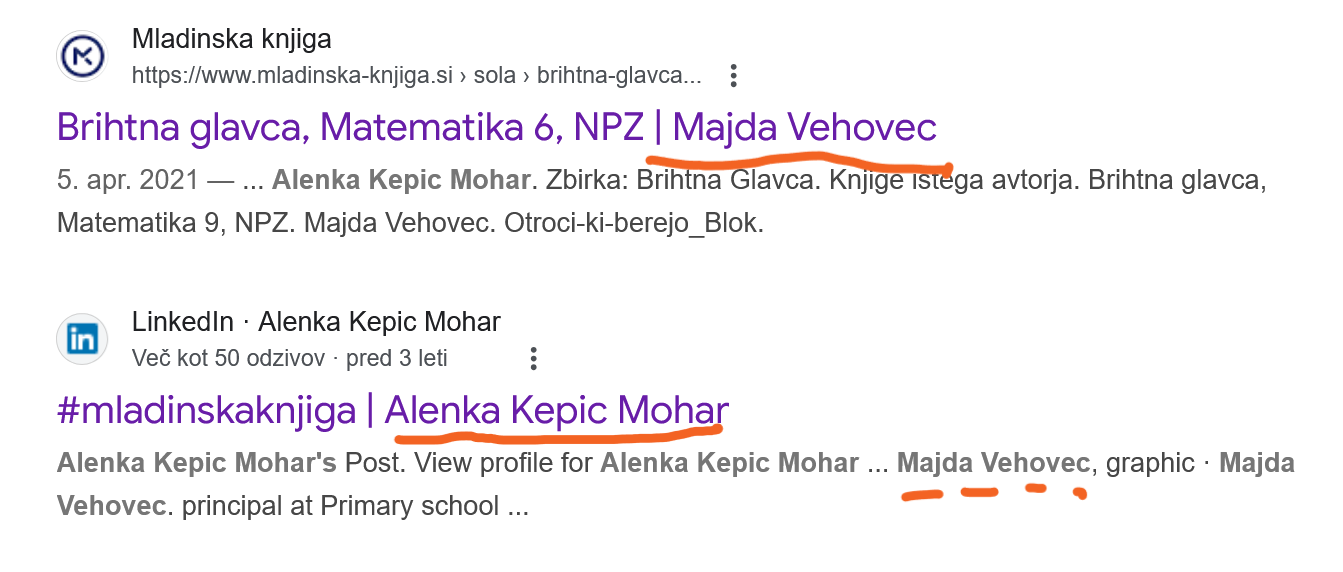Open the #mladinskaknjiga Alenka Kepic Mohar result
This screenshot has height=572, width=1343.
click(x=392, y=411)
